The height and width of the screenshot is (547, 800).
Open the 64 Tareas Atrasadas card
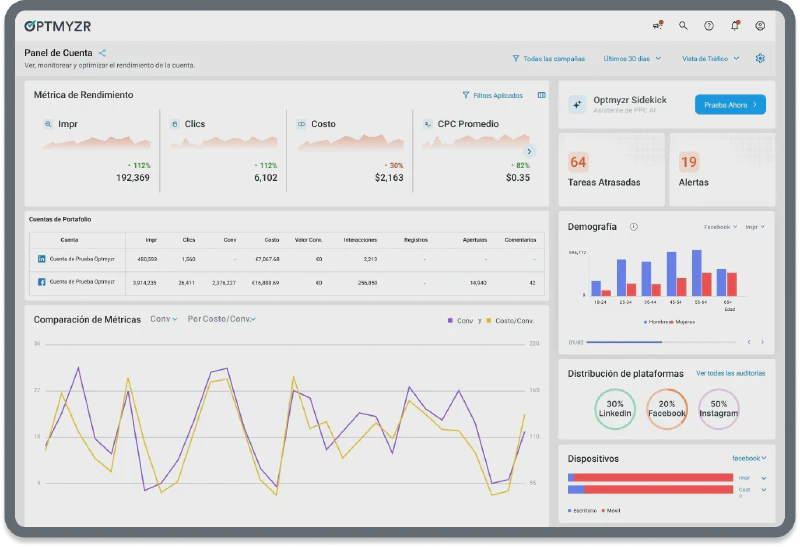609,170
